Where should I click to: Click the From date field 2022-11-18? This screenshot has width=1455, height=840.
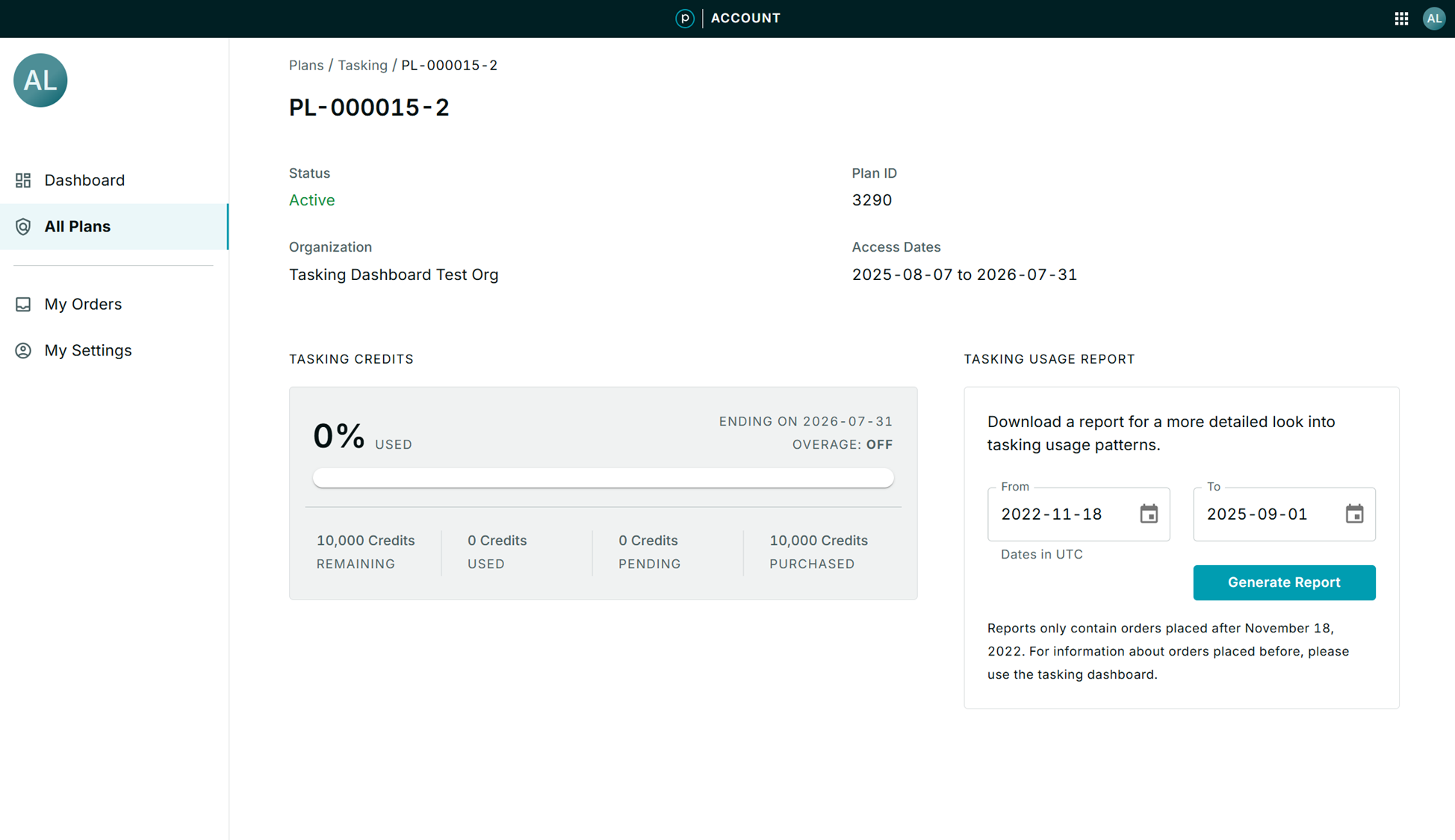(x=1061, y=514)
